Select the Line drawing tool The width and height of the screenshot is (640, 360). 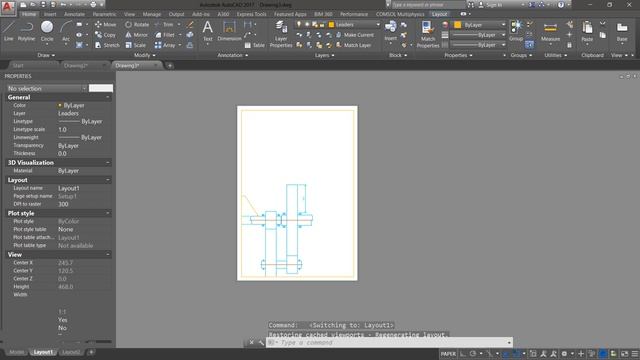point(8,31)
